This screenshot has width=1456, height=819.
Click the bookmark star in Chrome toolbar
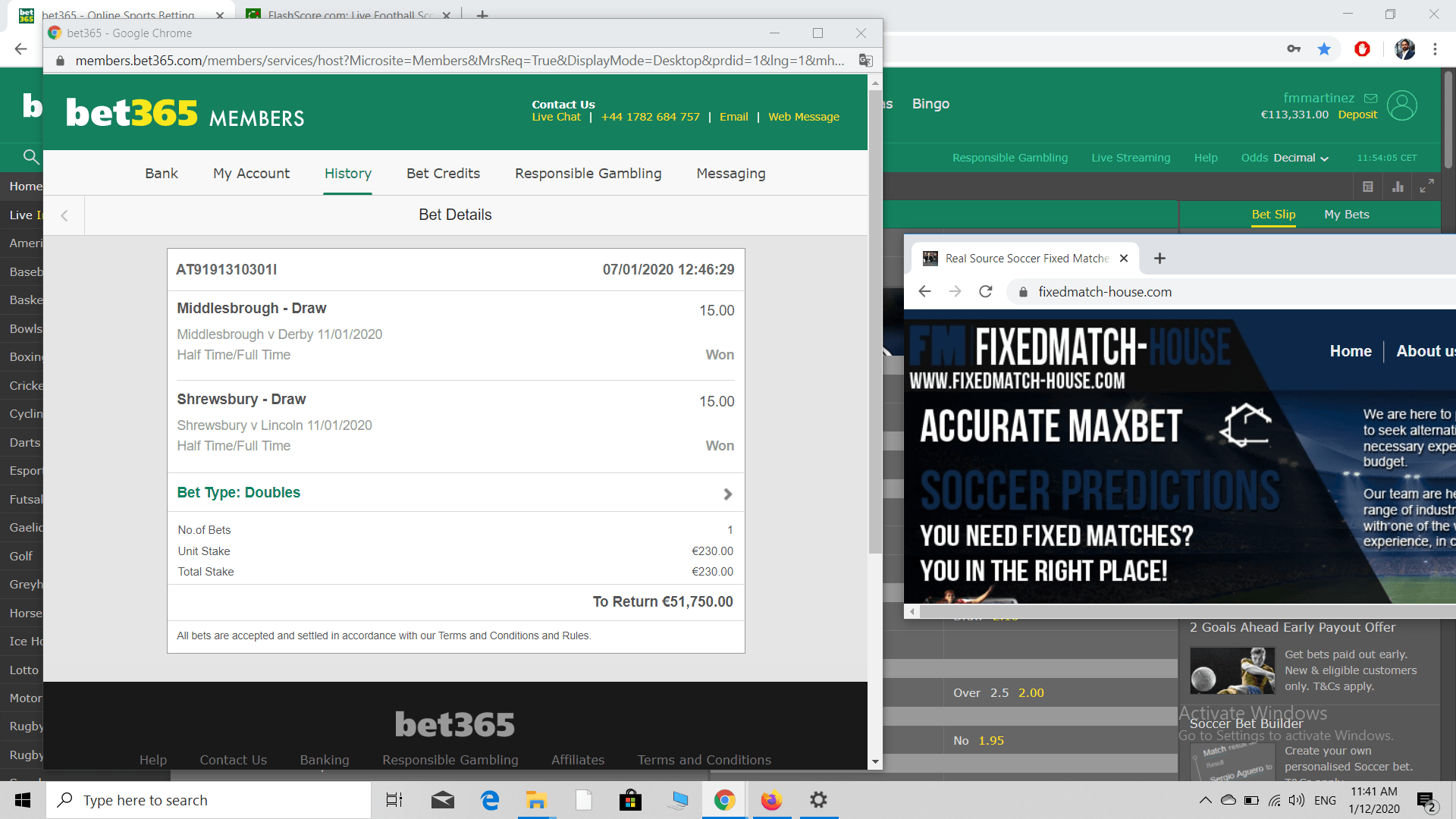click(x=1324, y=49)
